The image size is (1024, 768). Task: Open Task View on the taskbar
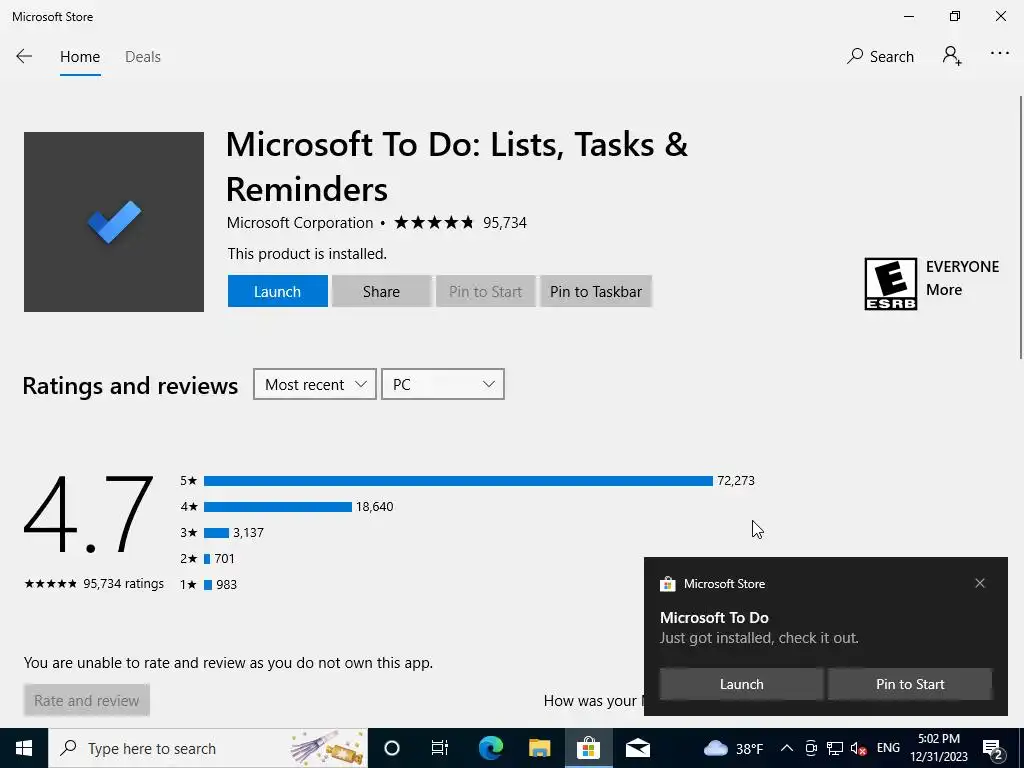tap(440, 748)
